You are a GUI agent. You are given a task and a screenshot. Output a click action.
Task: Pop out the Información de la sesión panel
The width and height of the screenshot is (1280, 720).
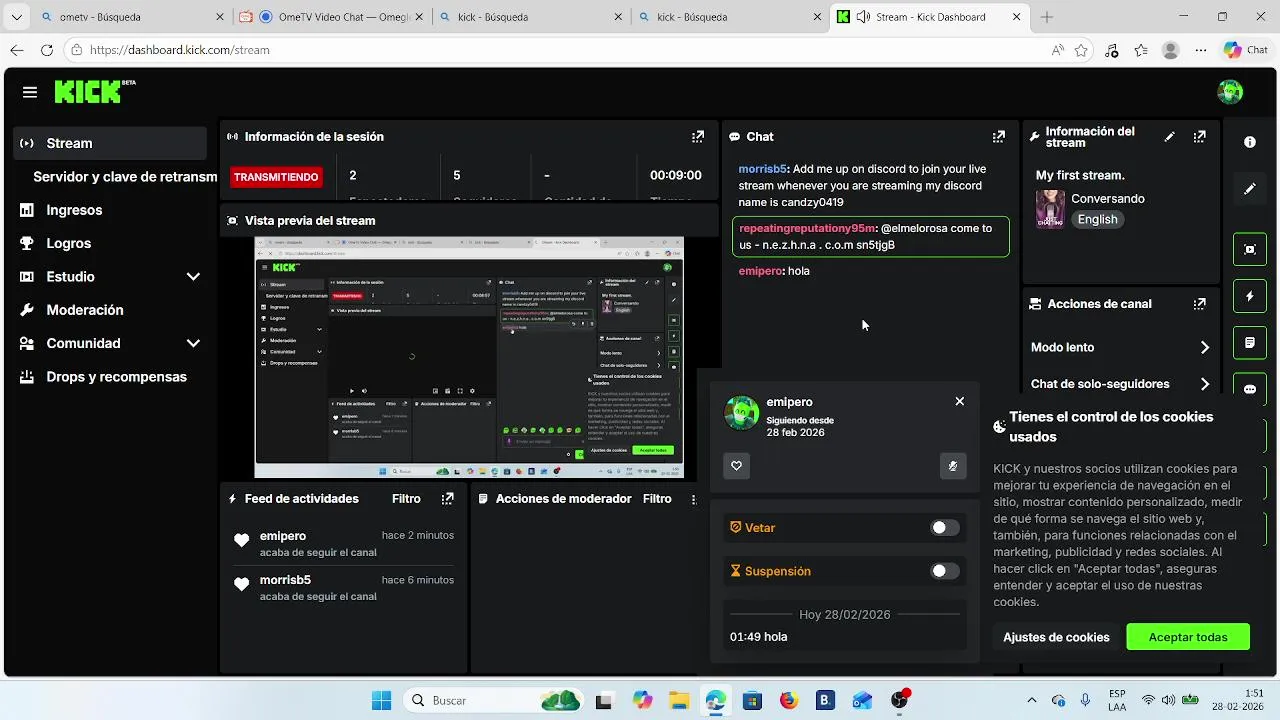coord(698,137)
